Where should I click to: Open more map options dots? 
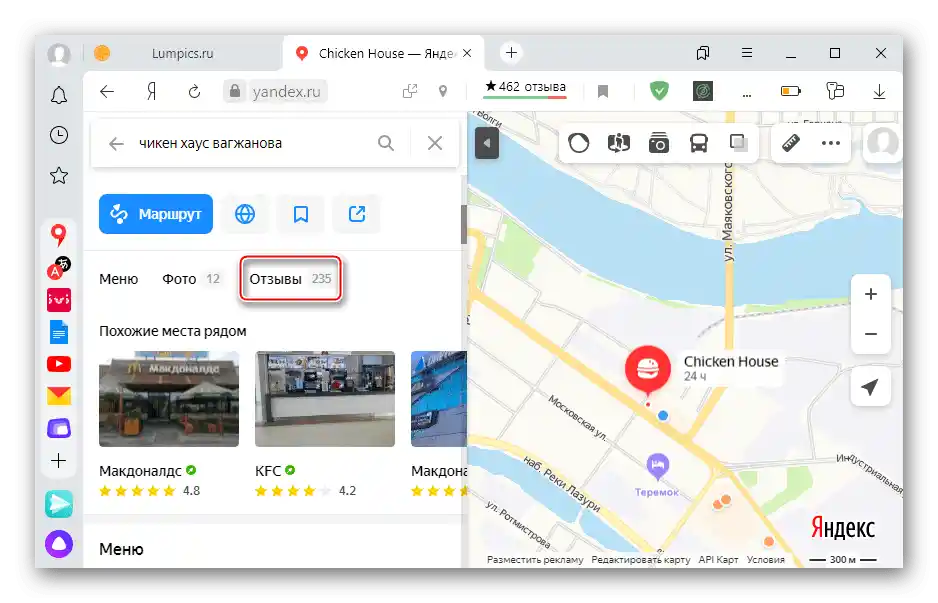tap(831, 143)
